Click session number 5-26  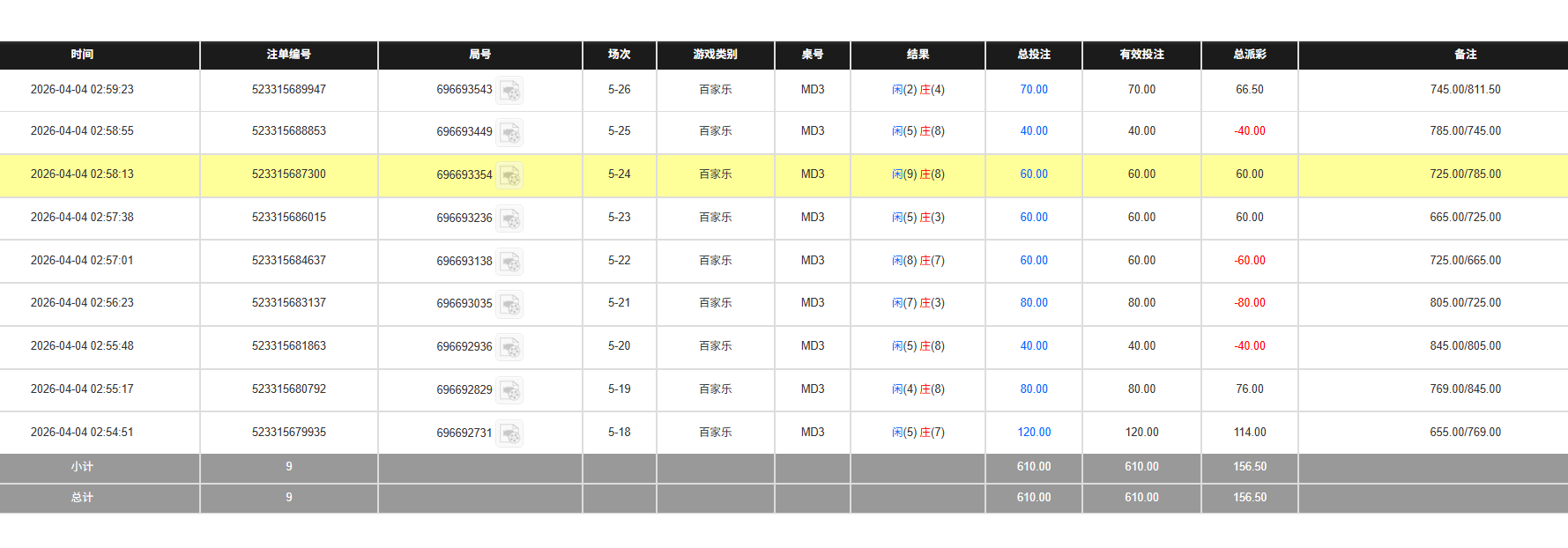pyautogui.click(x=620, y=90)
